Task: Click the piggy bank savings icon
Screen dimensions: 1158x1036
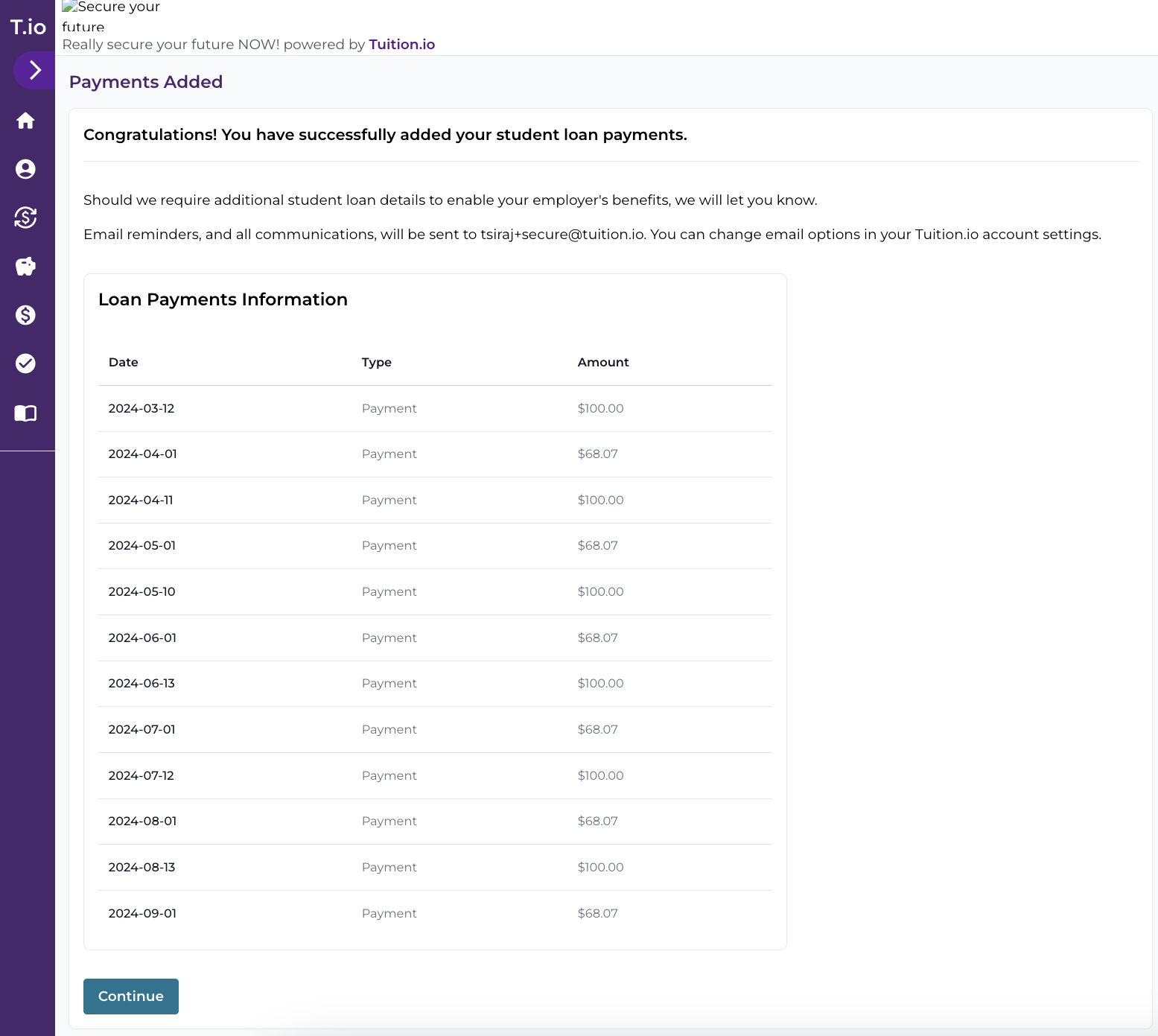Action: 26,266
